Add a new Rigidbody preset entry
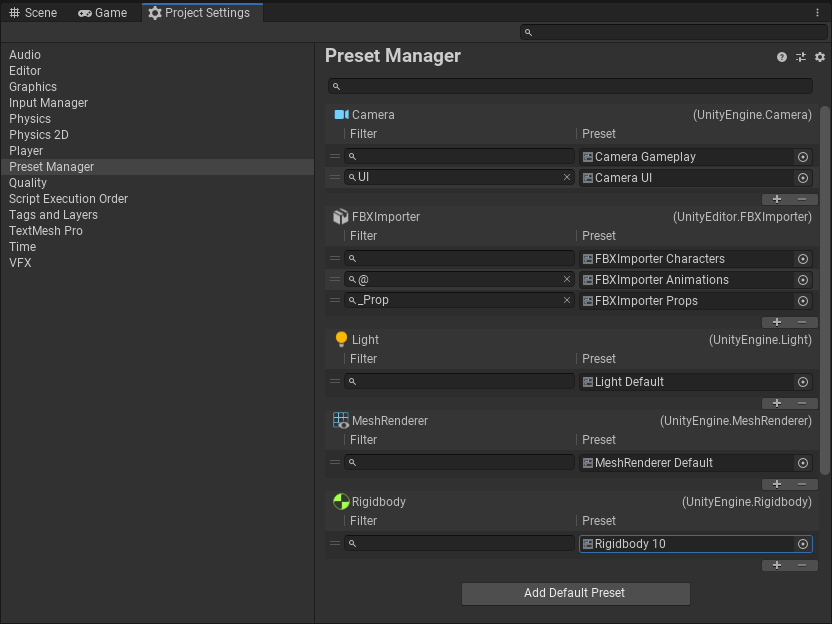Screen dimensions: 832x624 point(777,565)
